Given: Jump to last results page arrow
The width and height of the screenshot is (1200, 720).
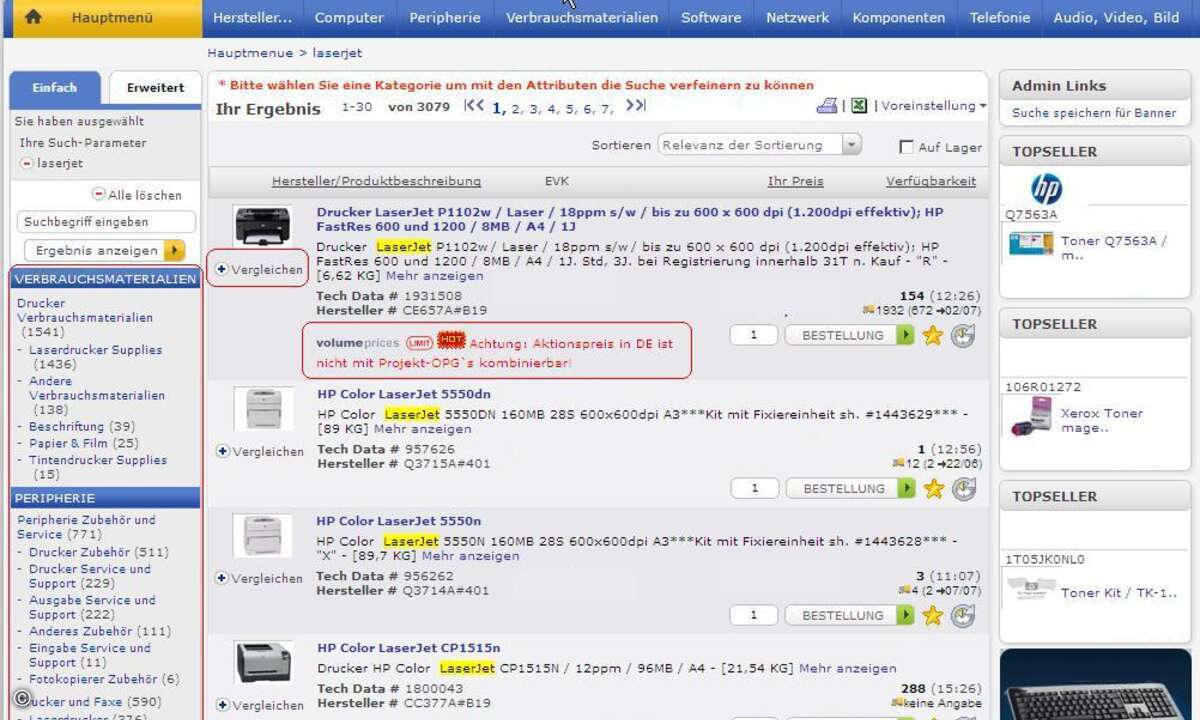Looking at the screenshot, I should point(635,106).
